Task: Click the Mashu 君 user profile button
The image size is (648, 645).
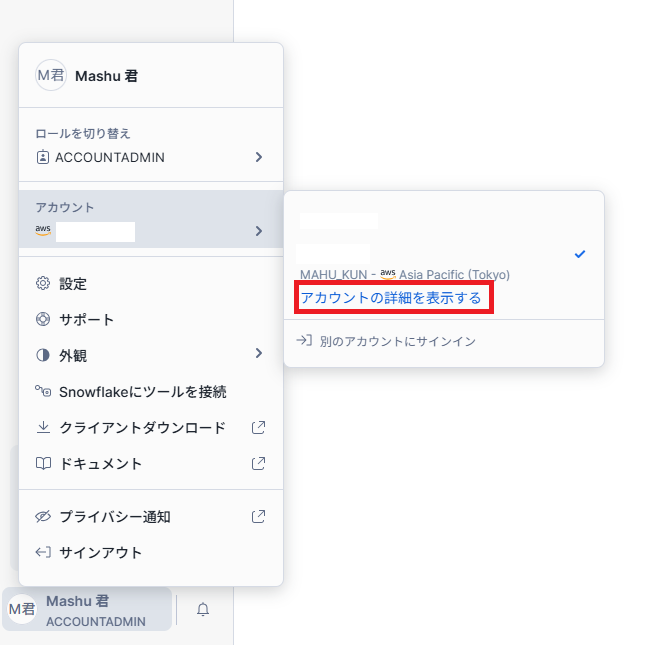Action: (87, 610)
